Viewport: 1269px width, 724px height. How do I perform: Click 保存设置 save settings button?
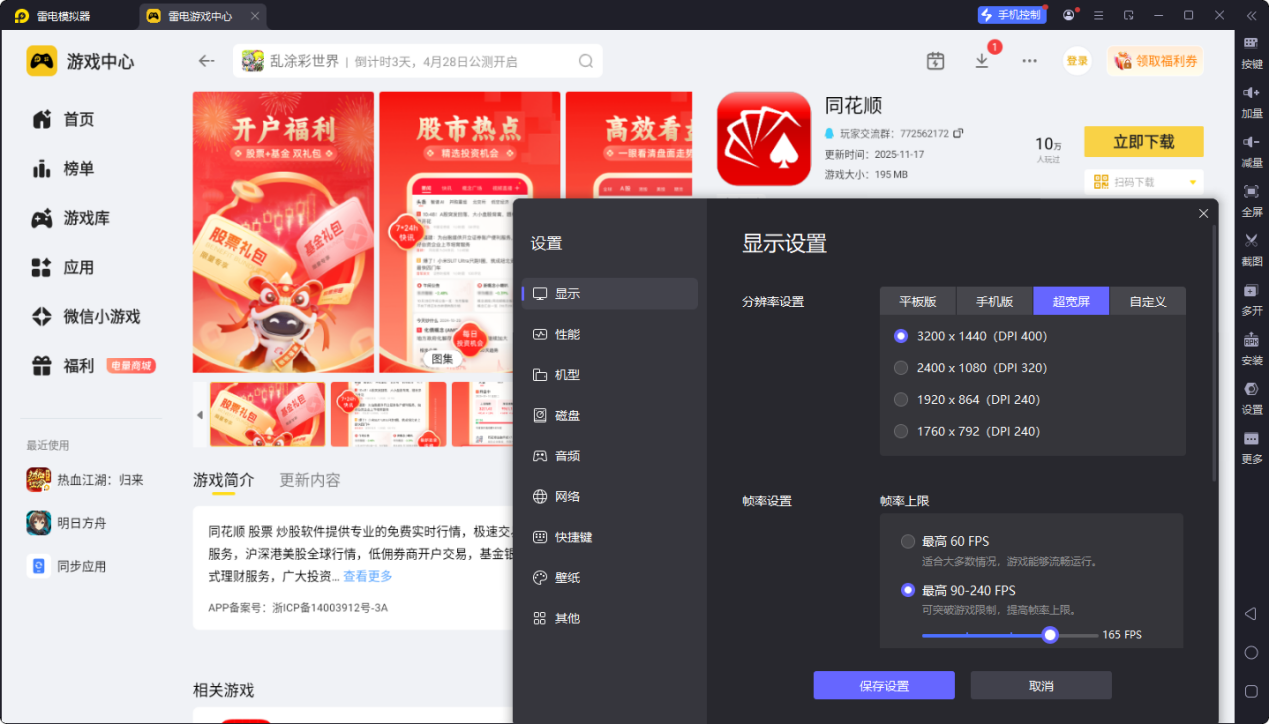click(x=884, y=686)
